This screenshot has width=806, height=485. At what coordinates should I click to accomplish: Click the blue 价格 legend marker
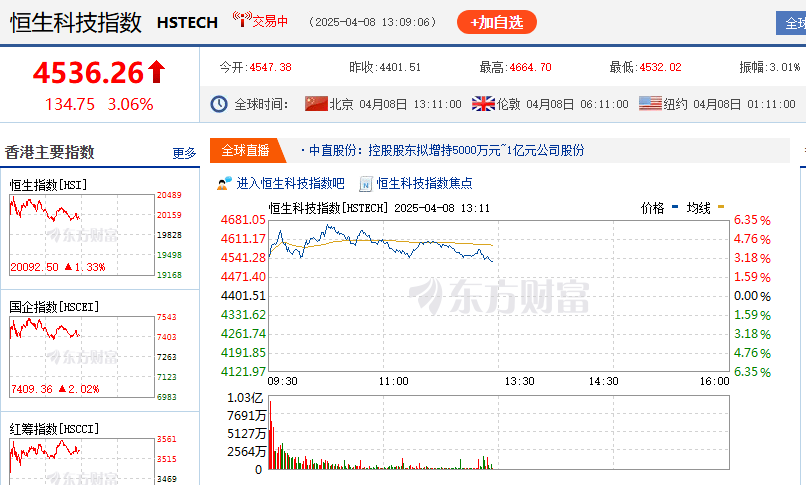pyautogui.click(x=675, y=207)
